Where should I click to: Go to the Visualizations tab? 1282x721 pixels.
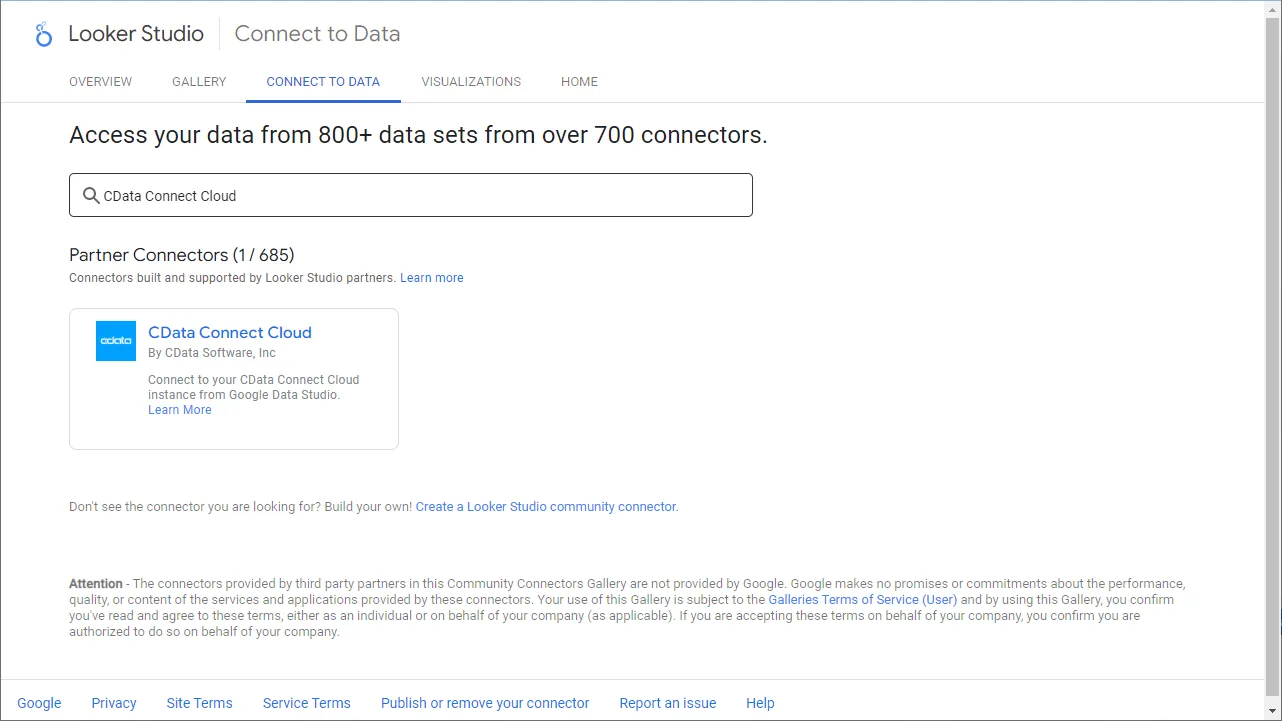click(x=471, y=82)
